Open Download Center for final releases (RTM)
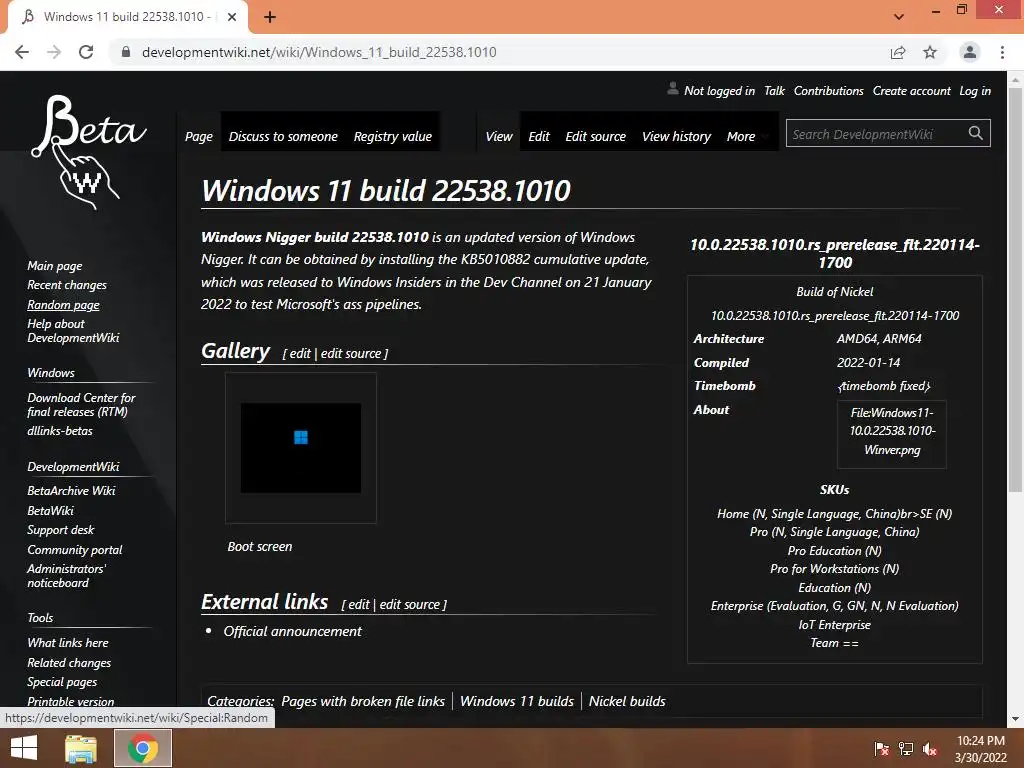Viewport: 1024px width, 768px height. click(x=81, y=404)
